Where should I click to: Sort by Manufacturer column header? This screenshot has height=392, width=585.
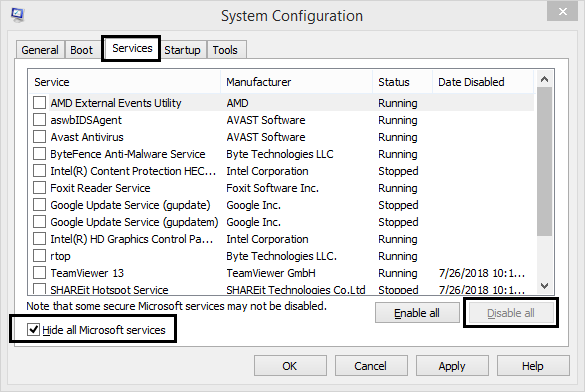[297, 82]
